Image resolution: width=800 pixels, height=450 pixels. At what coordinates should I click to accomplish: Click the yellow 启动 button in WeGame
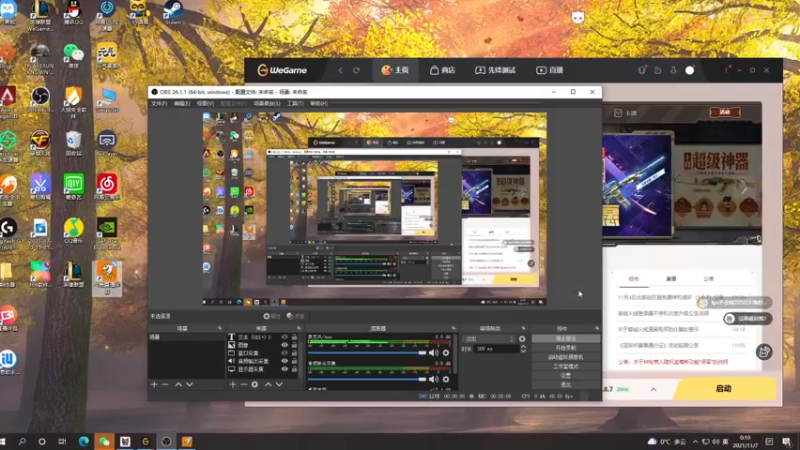tap(724, 389)
